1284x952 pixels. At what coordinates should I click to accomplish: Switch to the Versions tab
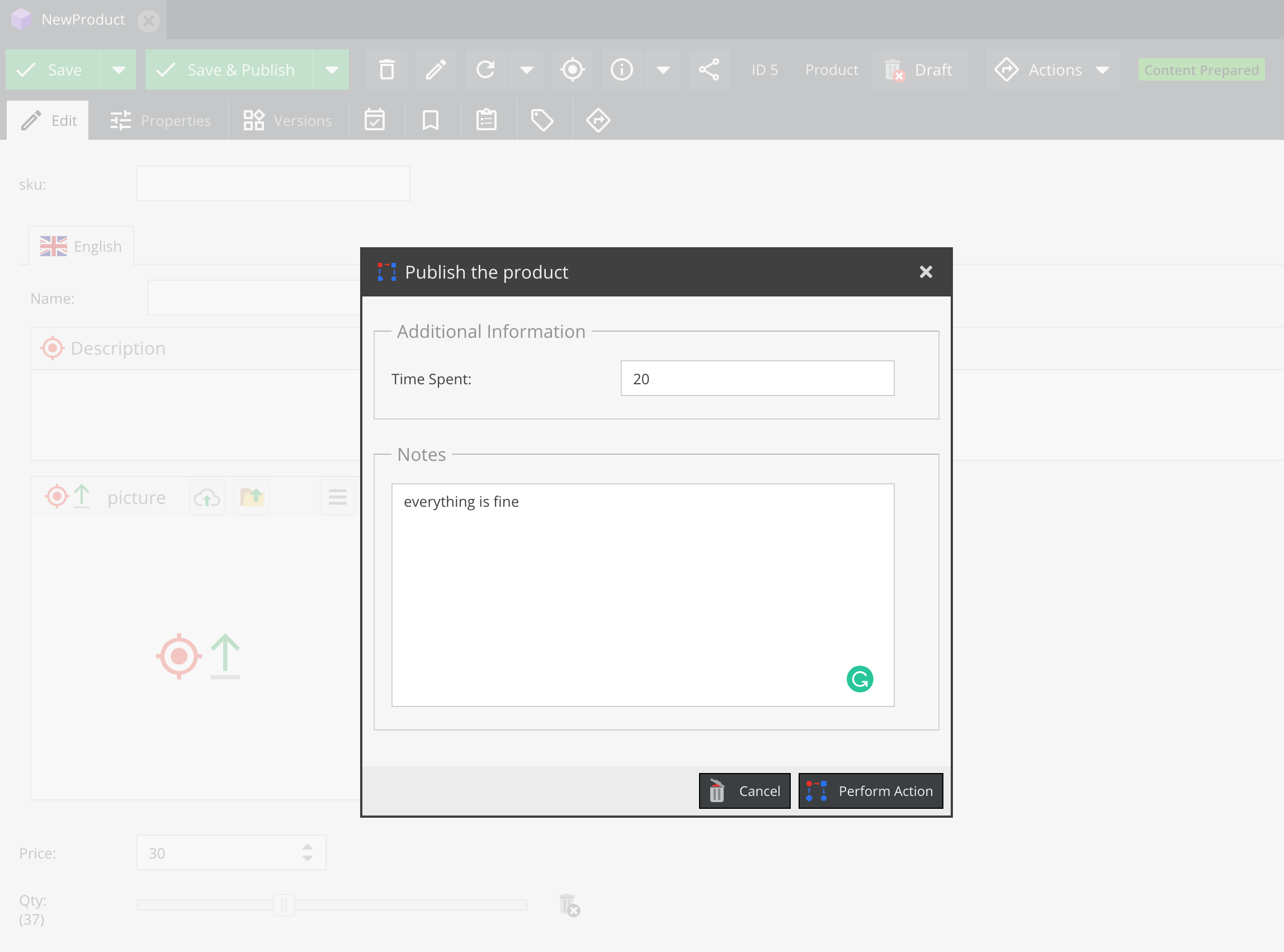click(x=287, y=120)
